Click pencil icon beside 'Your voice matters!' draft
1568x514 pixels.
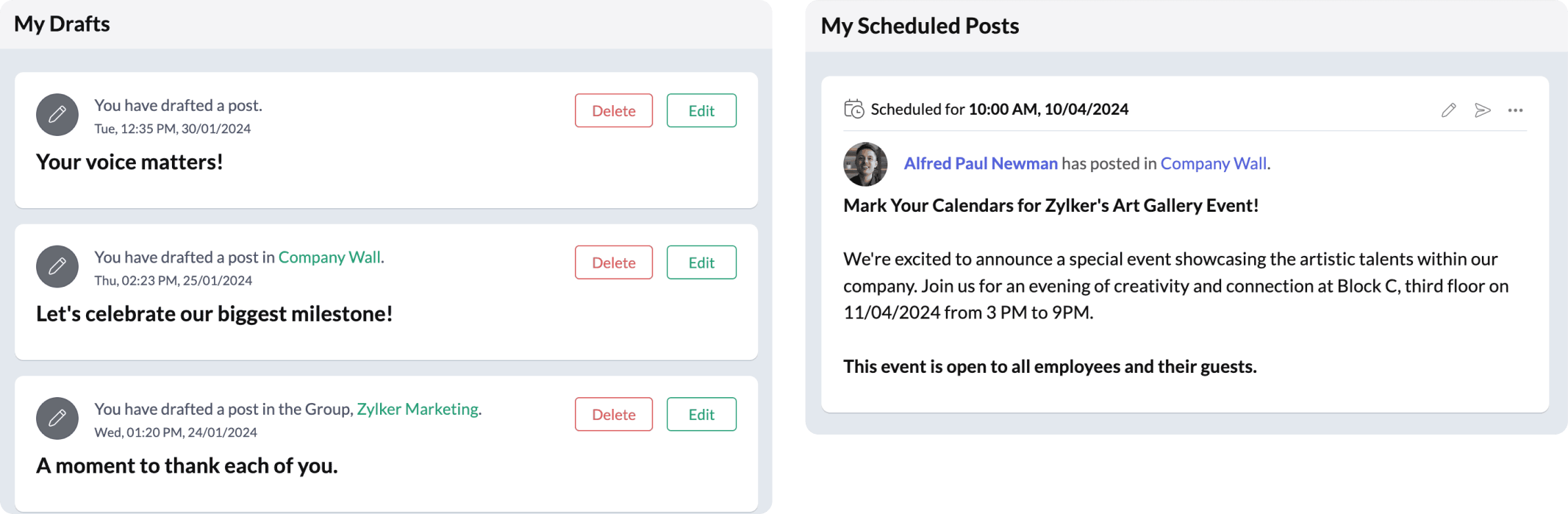(57, 115)
